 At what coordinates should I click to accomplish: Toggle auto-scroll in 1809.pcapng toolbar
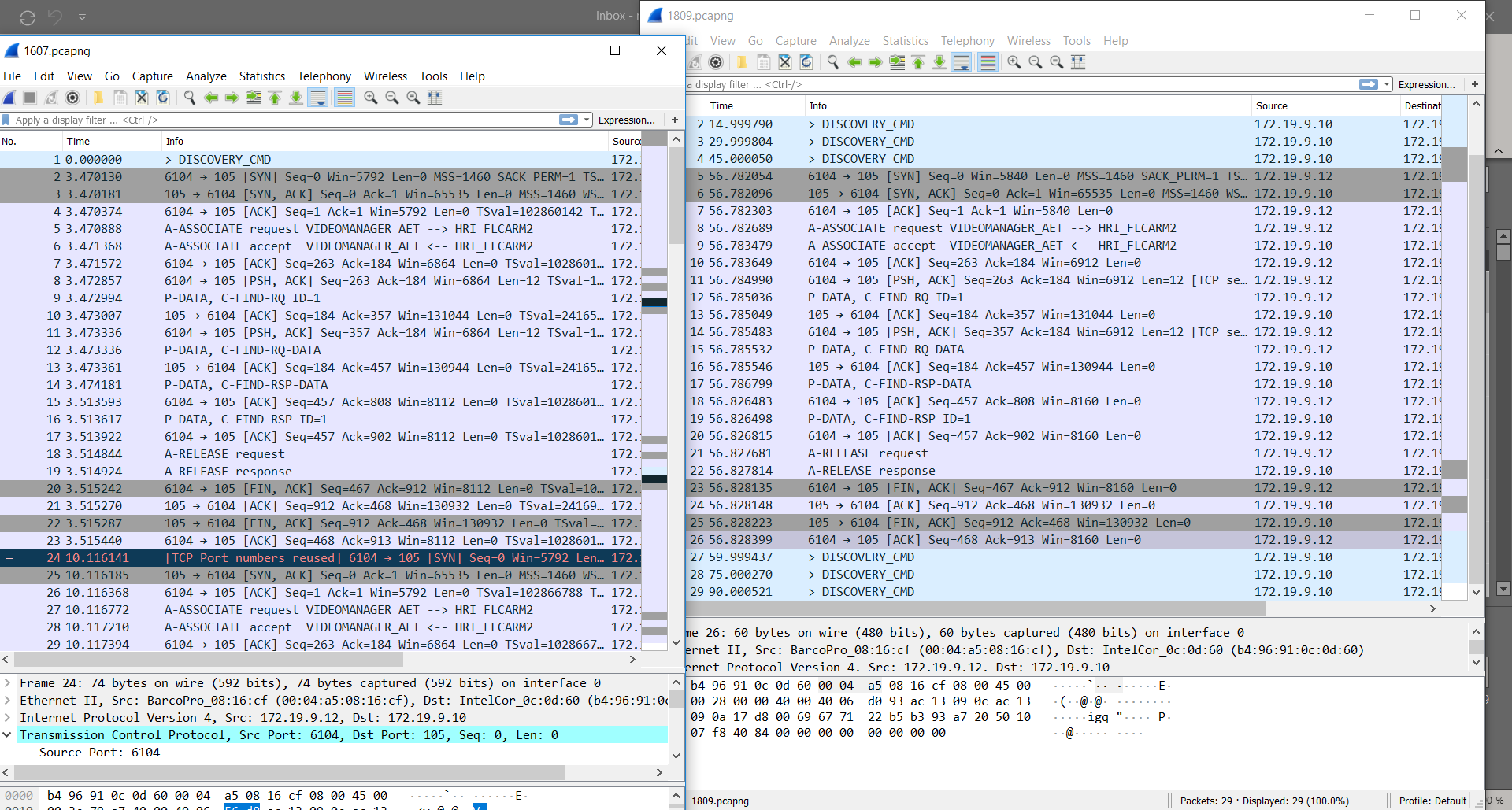[x=961, y=62]
